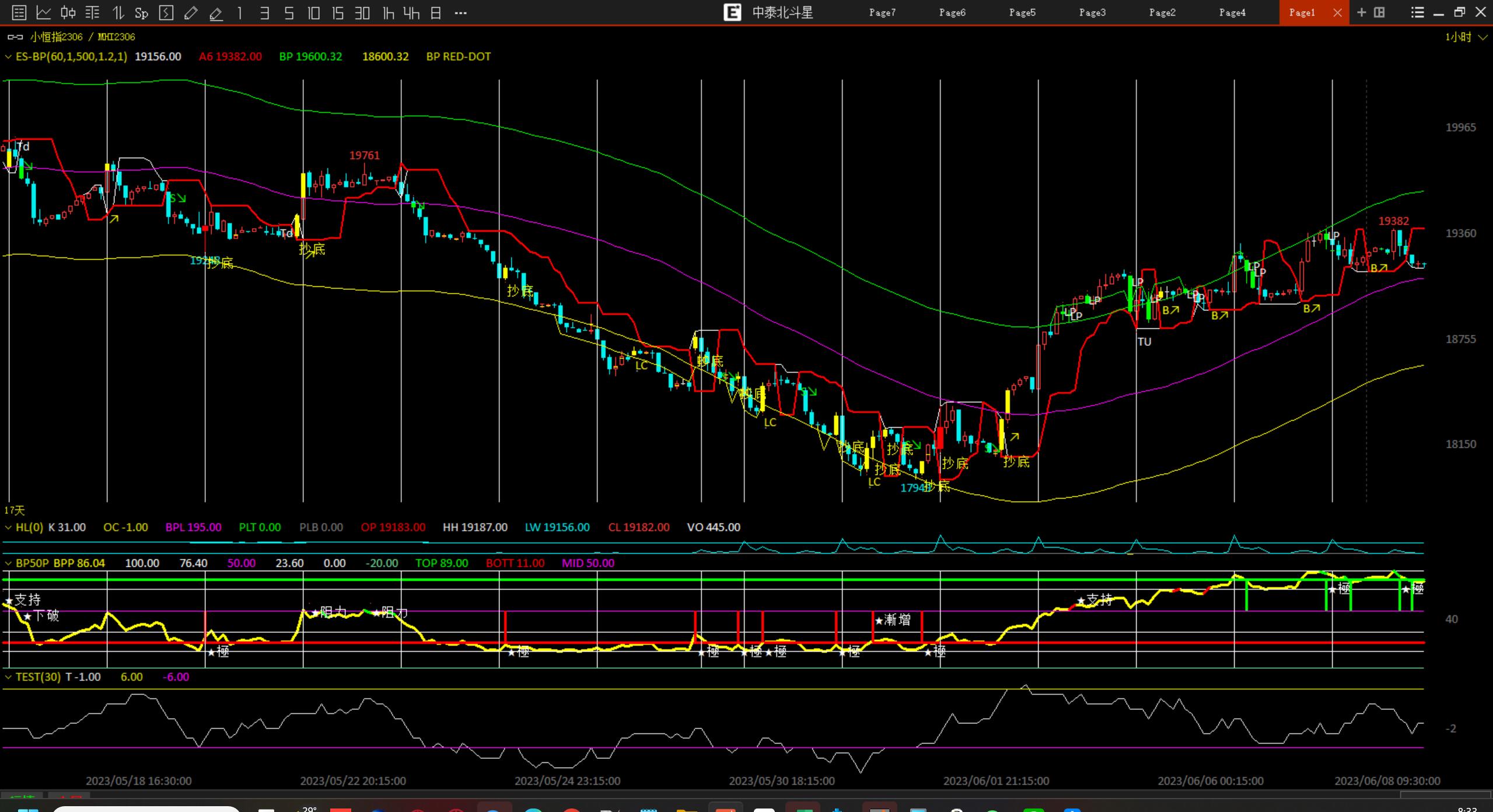Click the BP 19600.32 value
Image resolution: width=1493 pixels, height=812 pixels.
(310, 57)
